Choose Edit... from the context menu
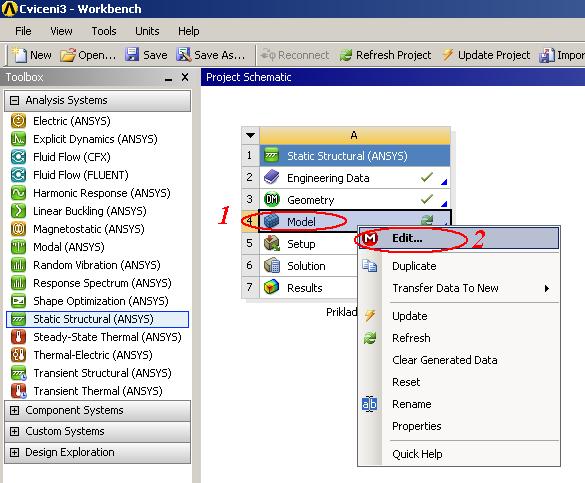The image size is (585, 483). 459,238
